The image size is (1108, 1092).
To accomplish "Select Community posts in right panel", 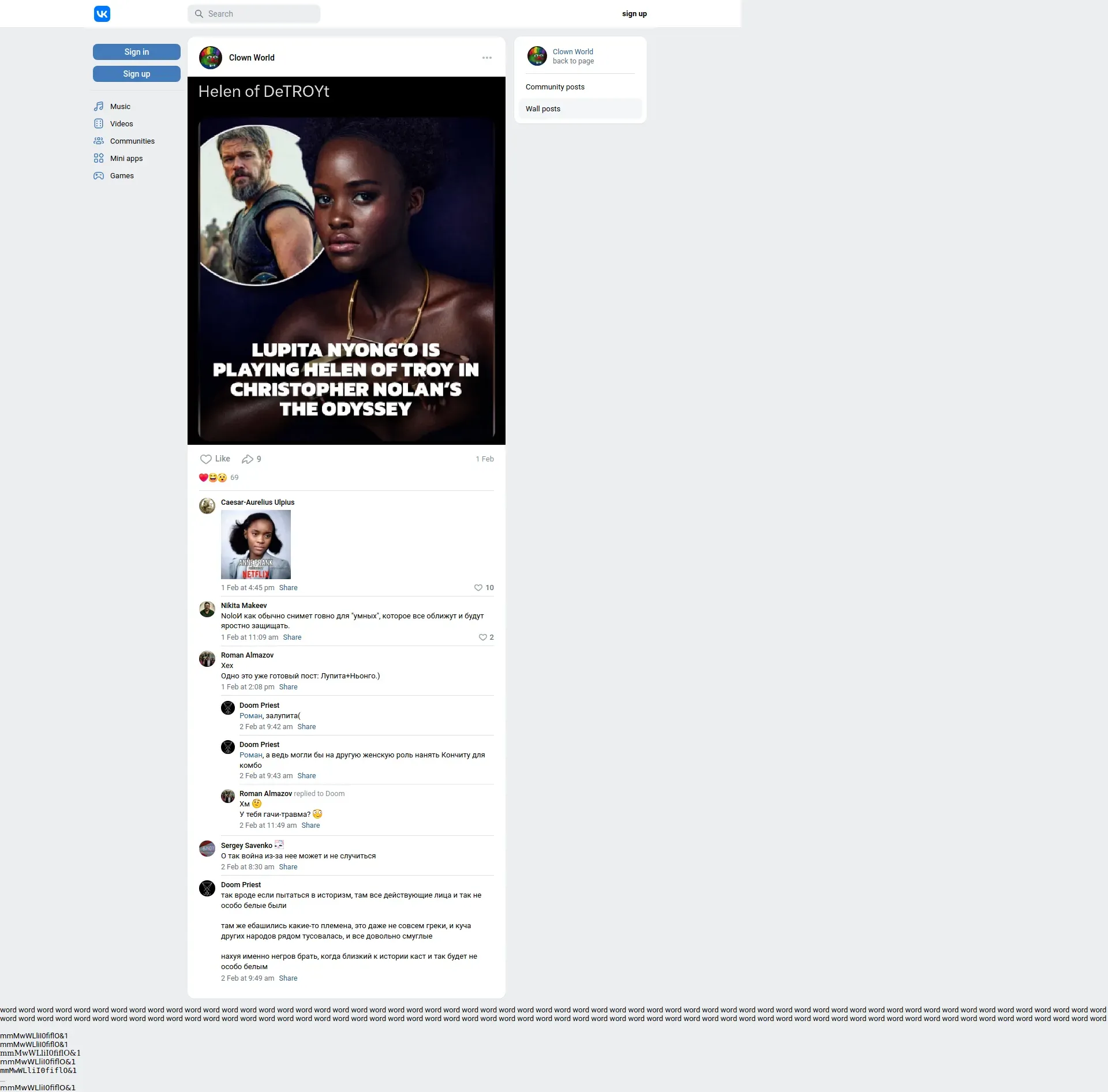I will click(x=555, y=87).
